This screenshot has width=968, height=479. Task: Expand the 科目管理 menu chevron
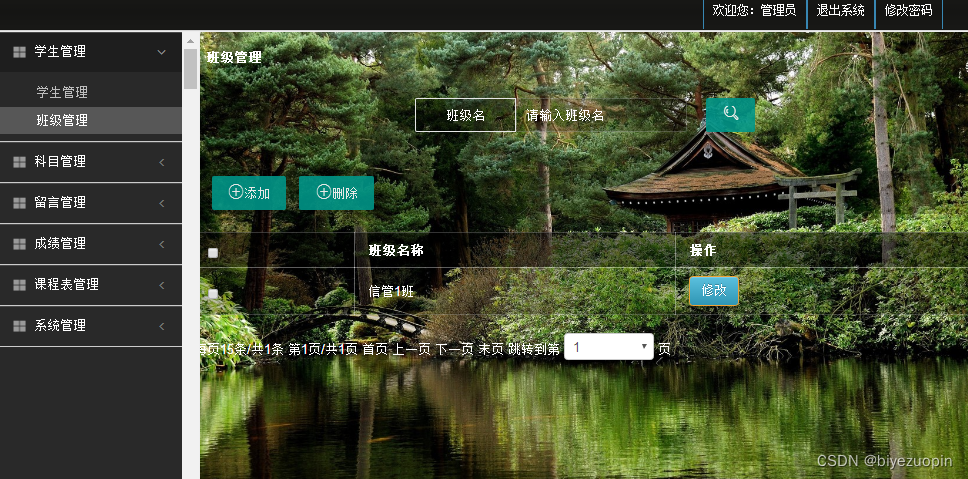pos(162,162)
